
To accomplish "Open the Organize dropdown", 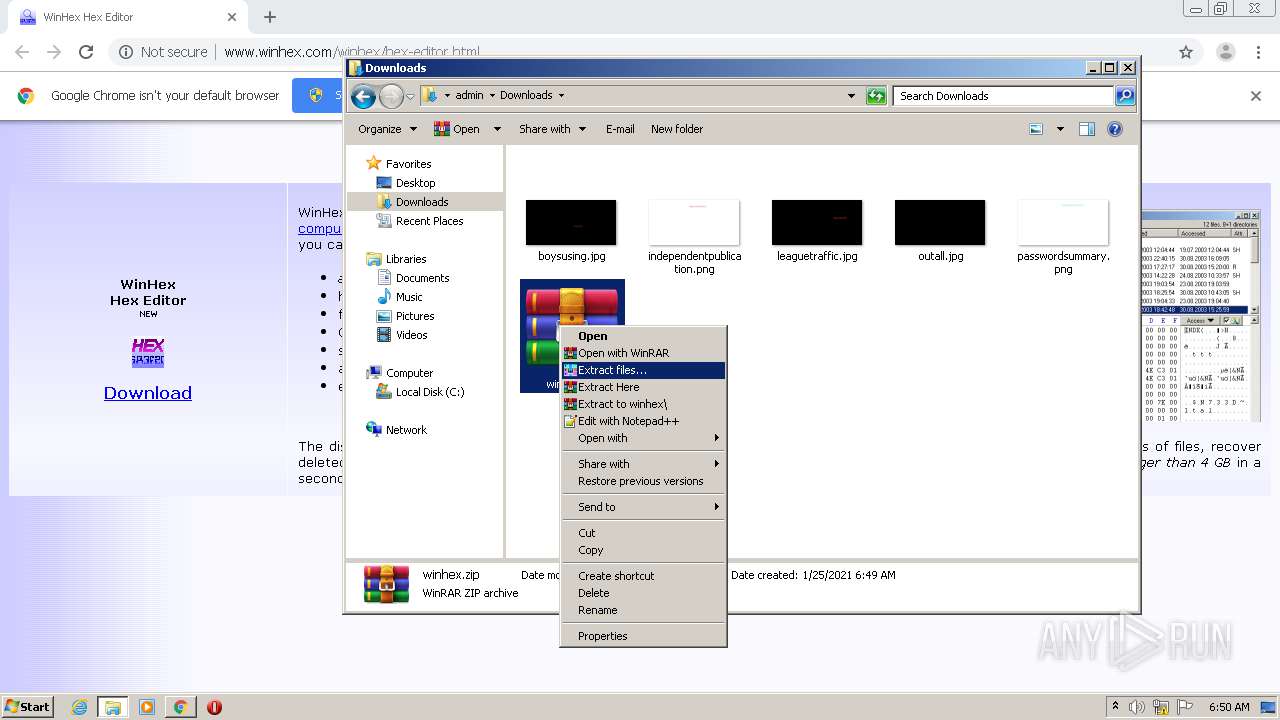I will pyautogui.click(x=387, y=129).
